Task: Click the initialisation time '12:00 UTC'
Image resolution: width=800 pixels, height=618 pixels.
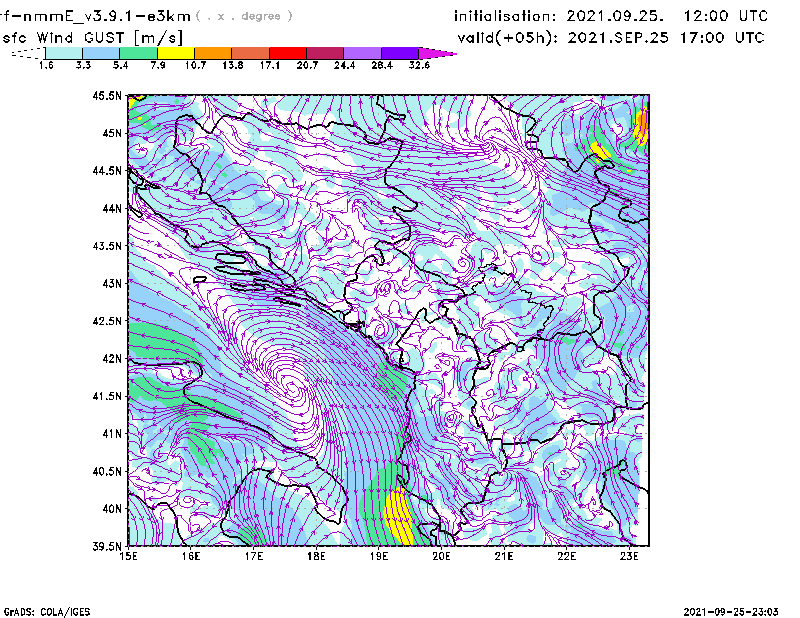Action: click(x=726, y=16)
